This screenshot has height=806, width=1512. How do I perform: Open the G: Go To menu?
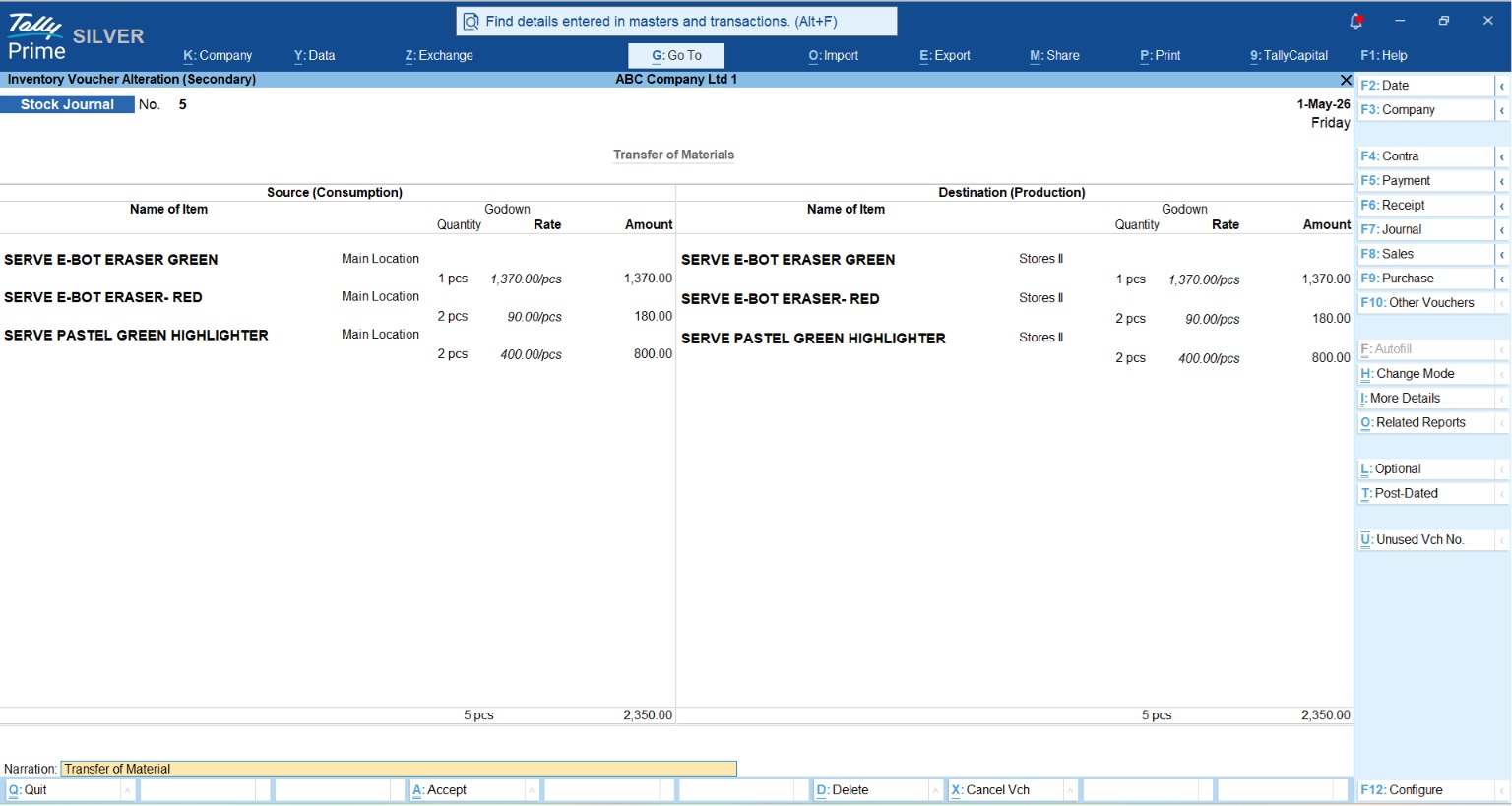(x=676, y=56)
